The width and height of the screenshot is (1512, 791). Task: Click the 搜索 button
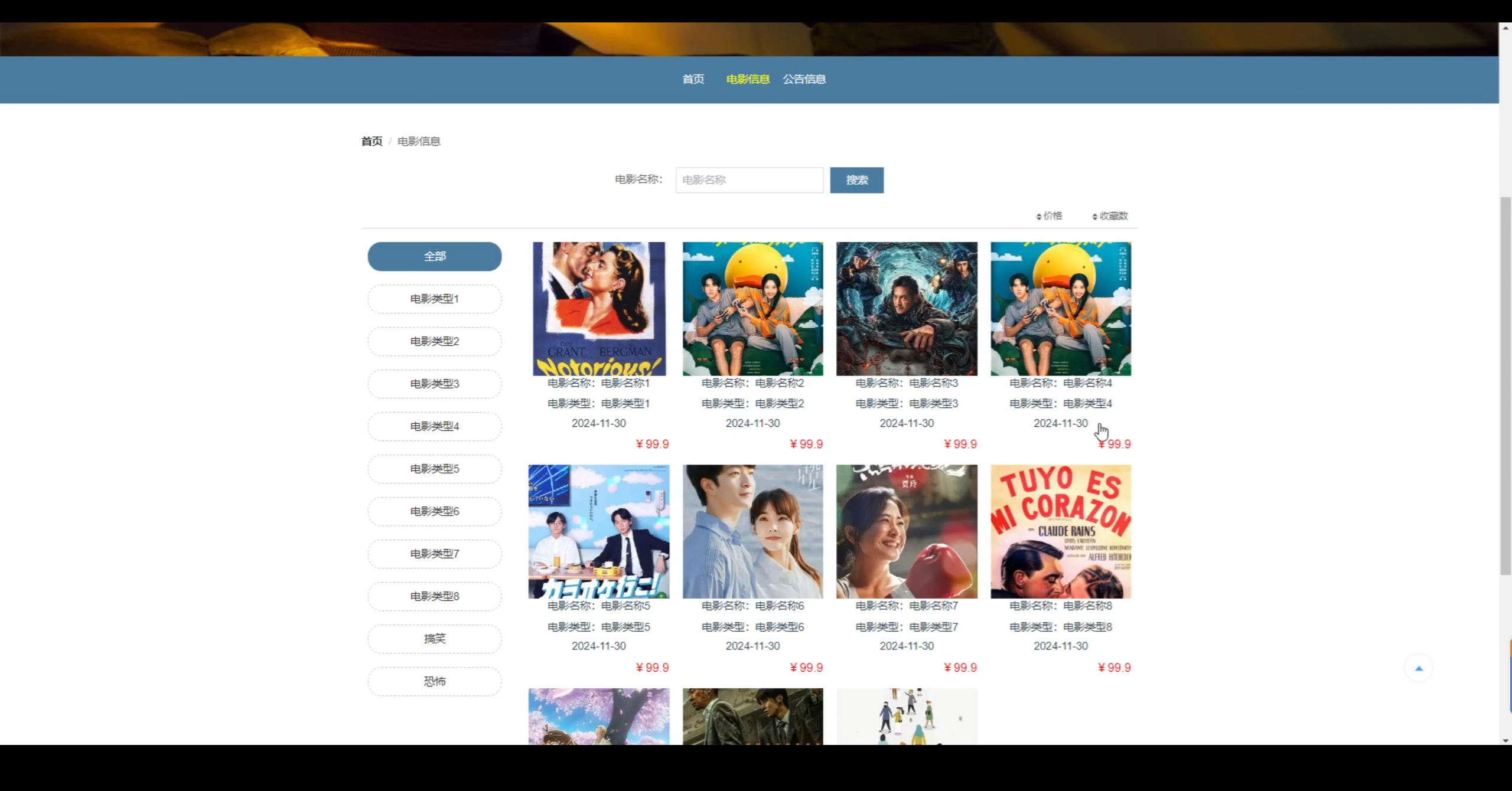pos(856,180)
